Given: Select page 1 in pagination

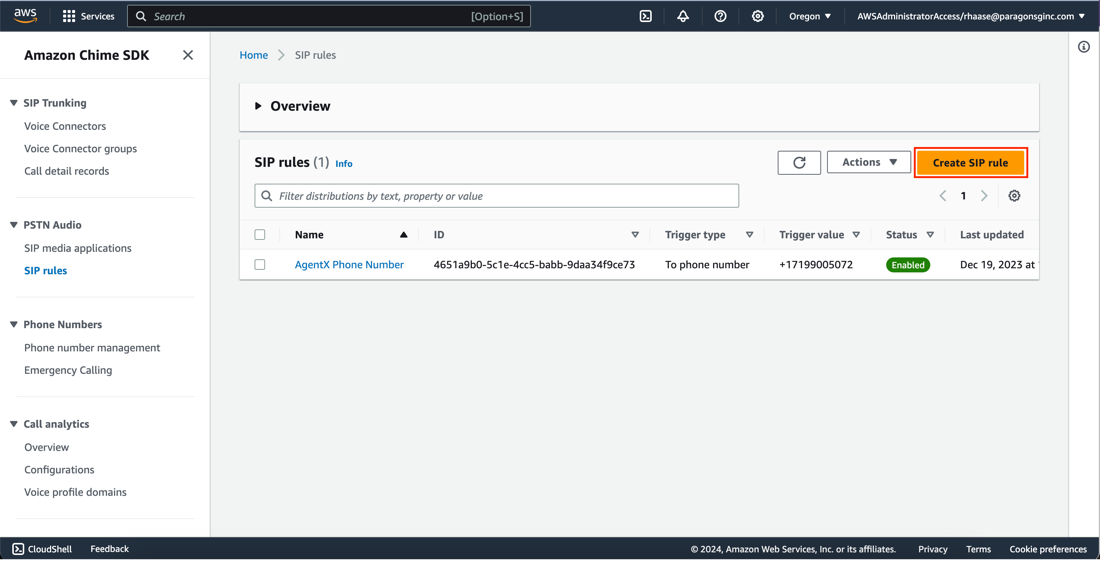Looking at the screenshot, I should [963, 196].
